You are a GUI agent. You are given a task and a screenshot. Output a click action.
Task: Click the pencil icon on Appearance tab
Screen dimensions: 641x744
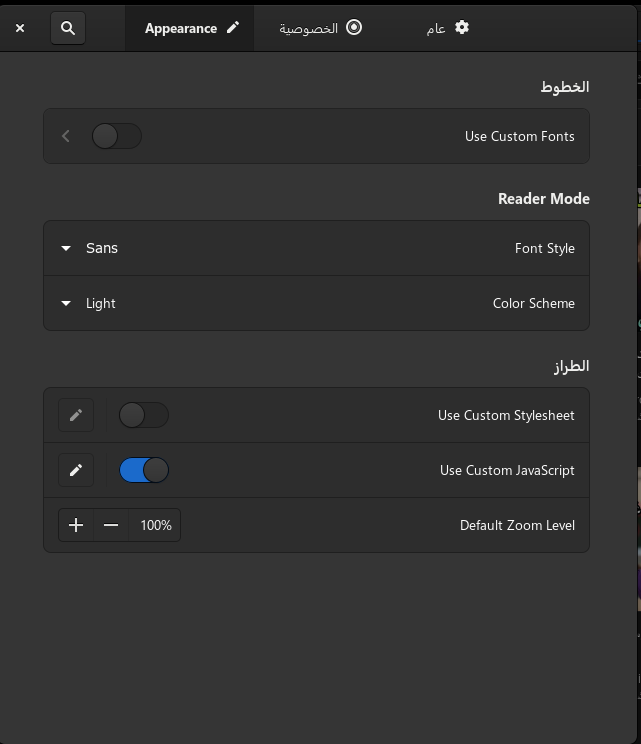(x=233, y=28)
